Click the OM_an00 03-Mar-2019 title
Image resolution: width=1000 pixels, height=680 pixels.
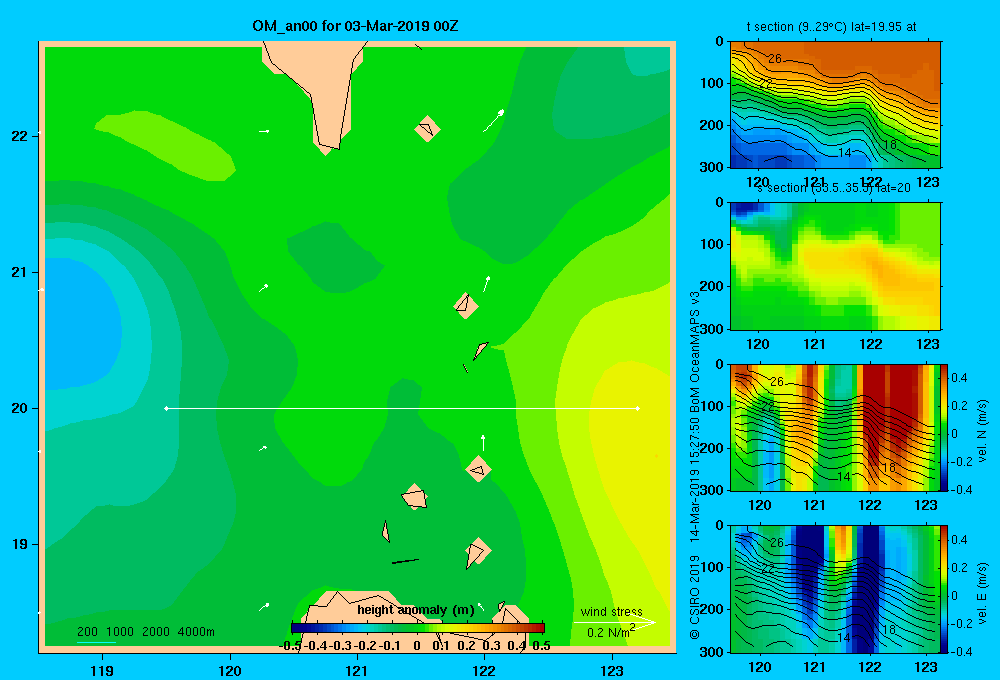[355, 26]
